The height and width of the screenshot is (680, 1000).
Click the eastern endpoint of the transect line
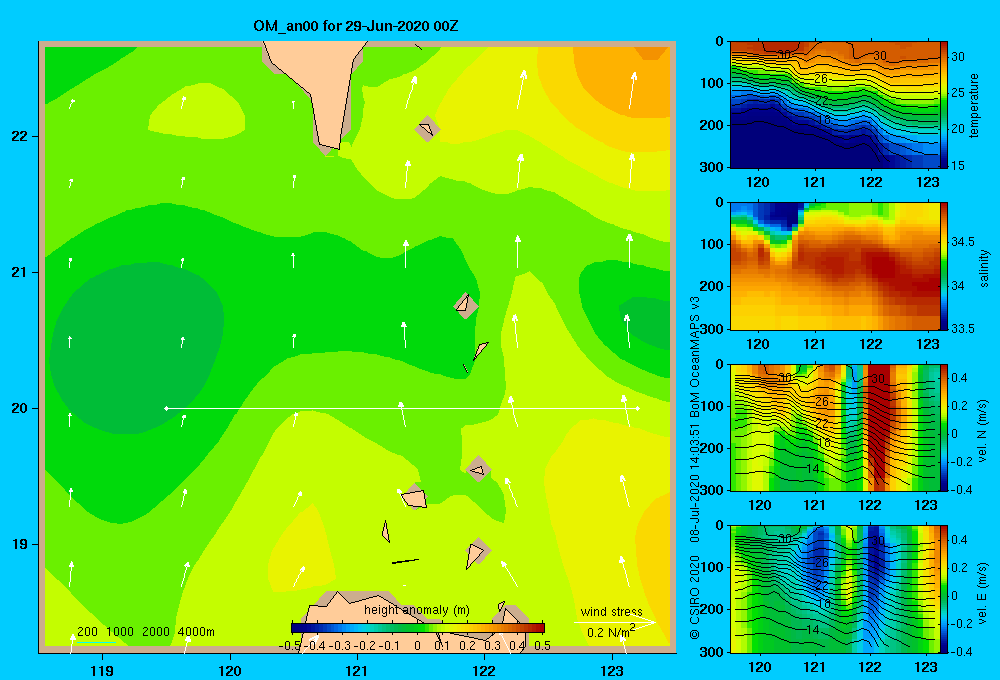[638, 408]
